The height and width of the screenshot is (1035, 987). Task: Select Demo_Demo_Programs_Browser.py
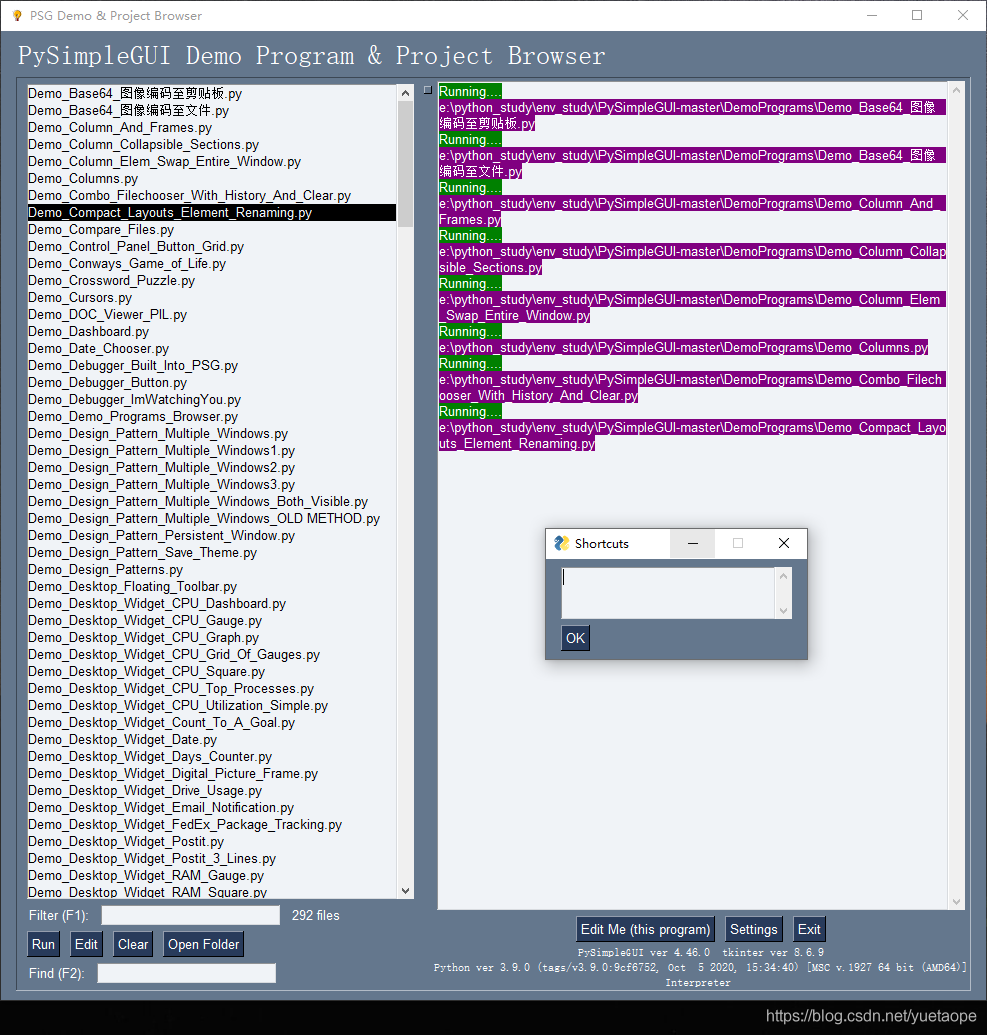click(x=211, y=417)
